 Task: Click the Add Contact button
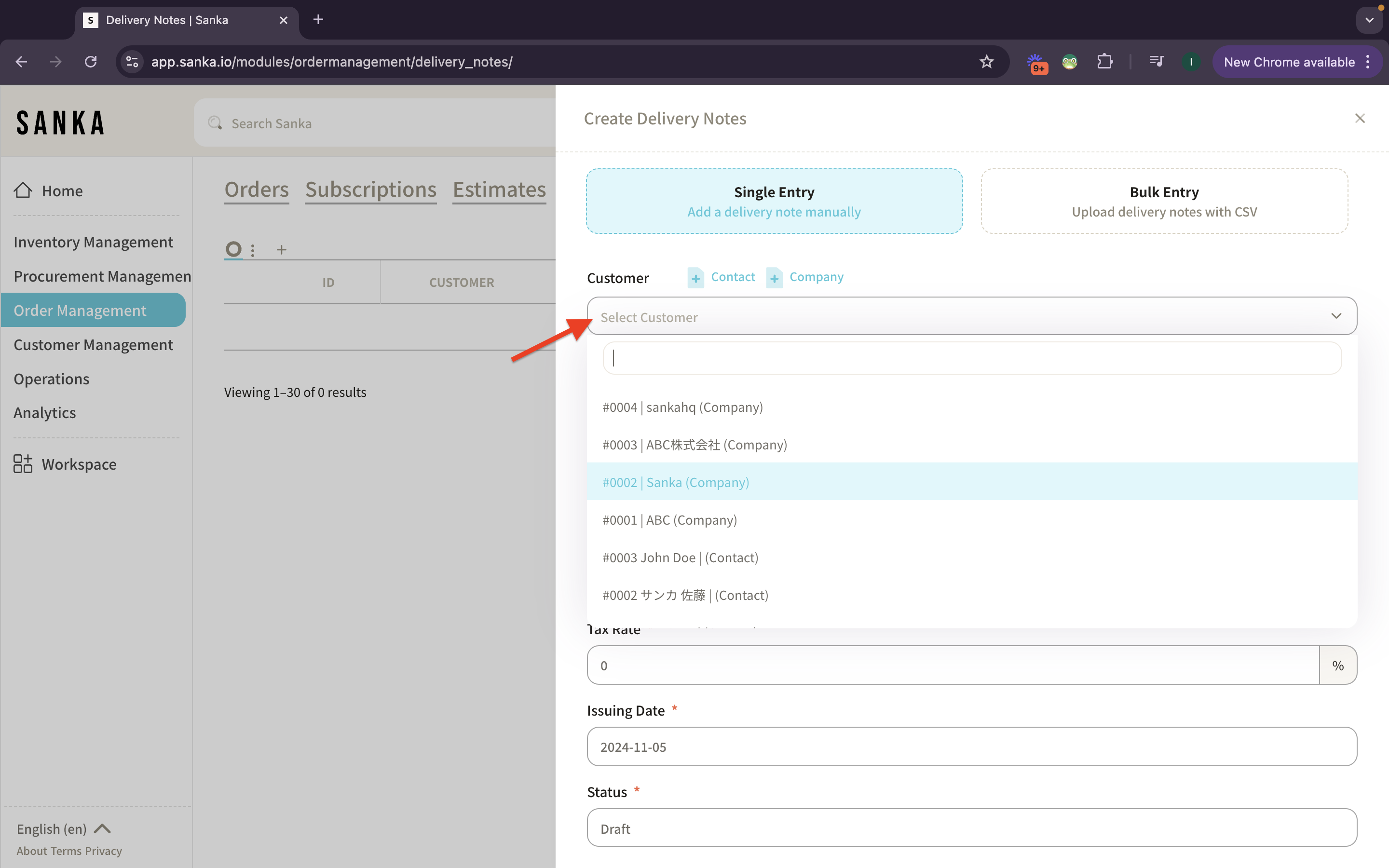721,277
